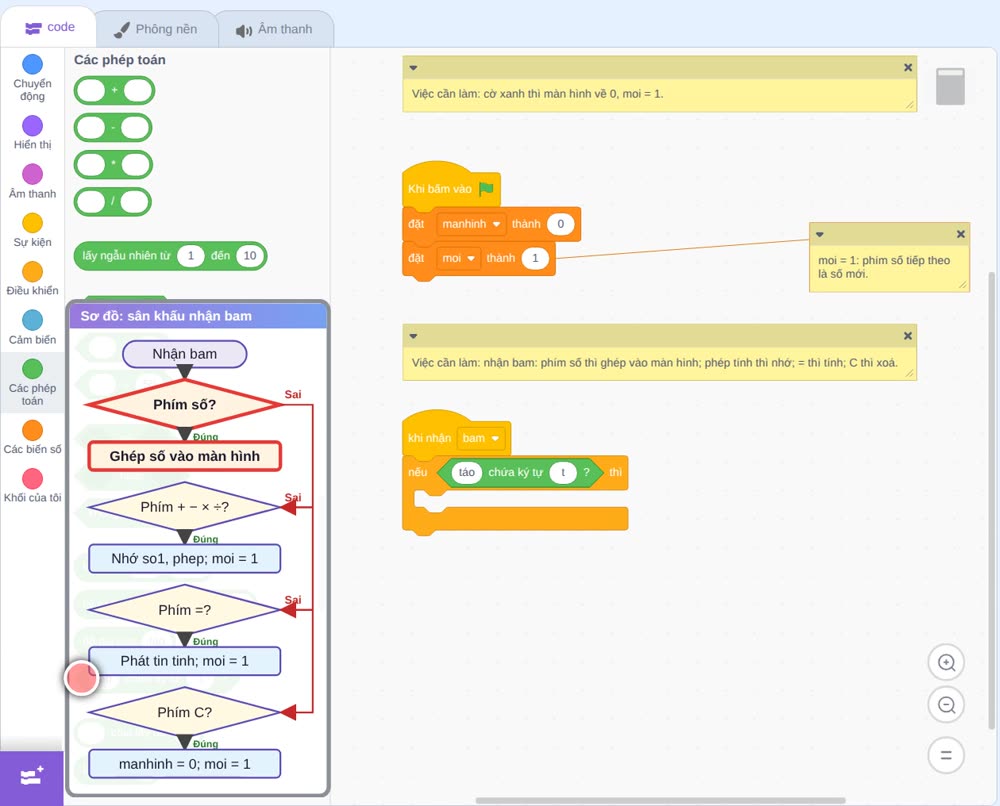Click the 'táo' text field
The image size is (1000, 806).
pyautogui.click(x=467, y=473)
